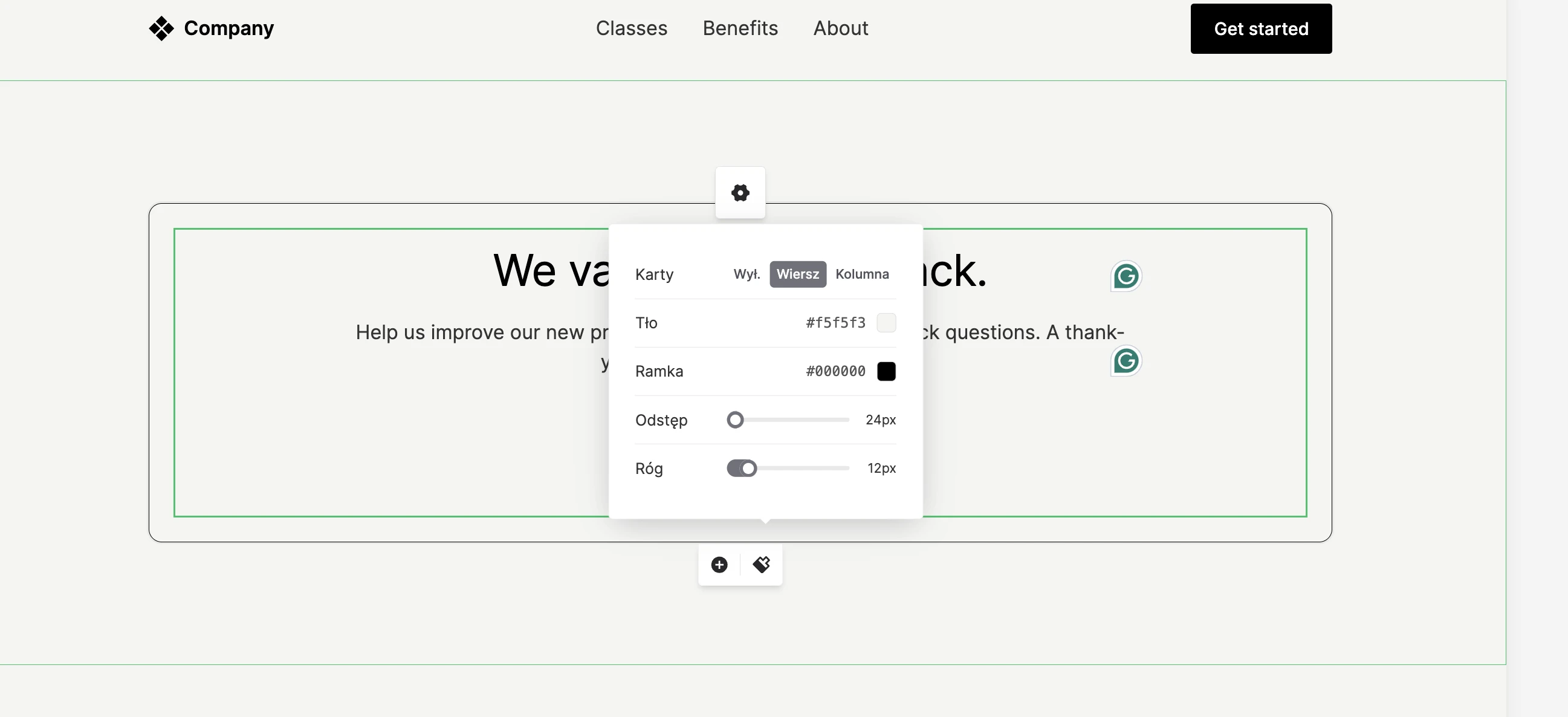This screenshot has width=1568, height=717.
Task: Switch cards layout to Kolumna
Action: (x=861, y=274)
